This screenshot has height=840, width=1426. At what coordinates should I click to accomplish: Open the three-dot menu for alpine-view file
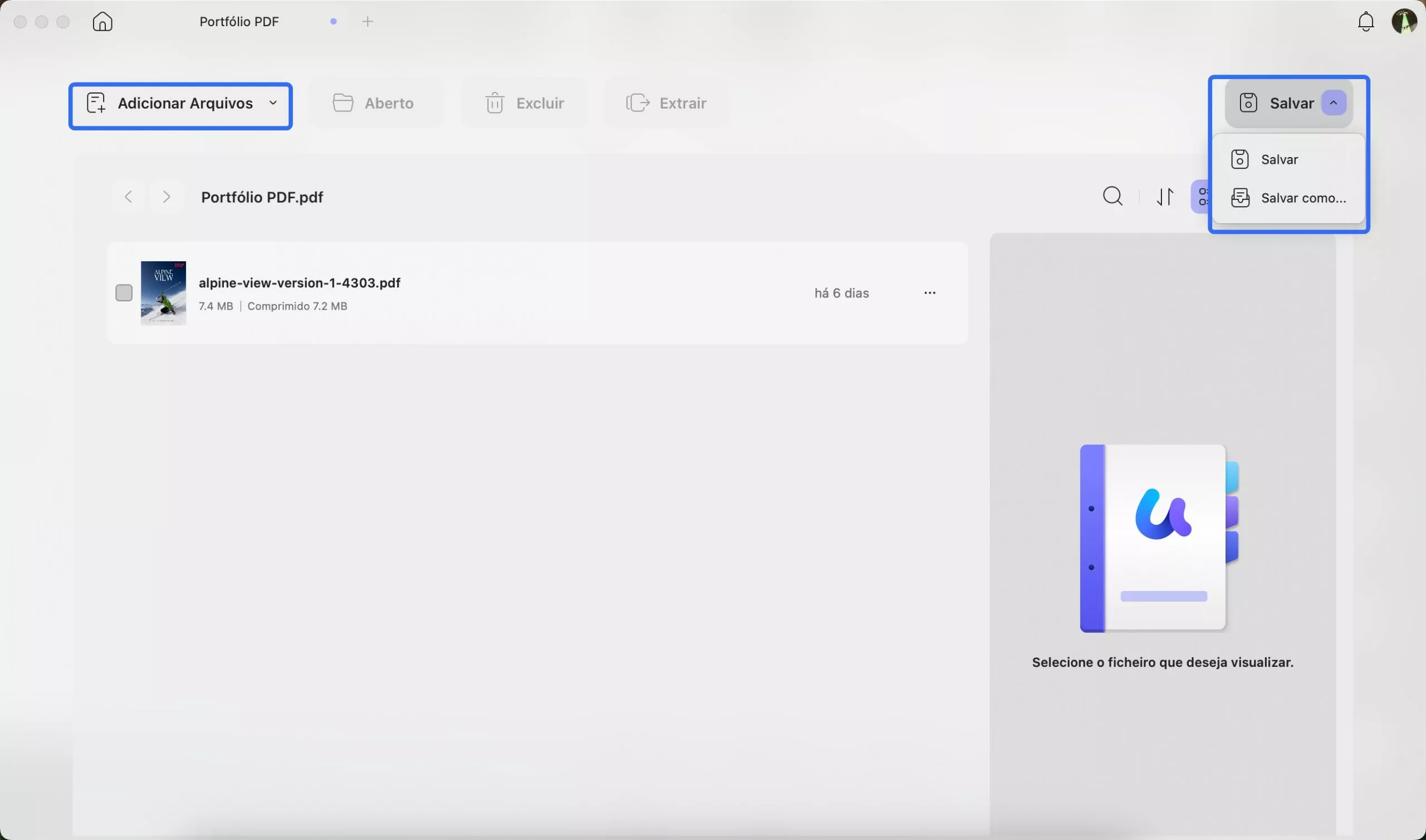click(x=930, y=292)
